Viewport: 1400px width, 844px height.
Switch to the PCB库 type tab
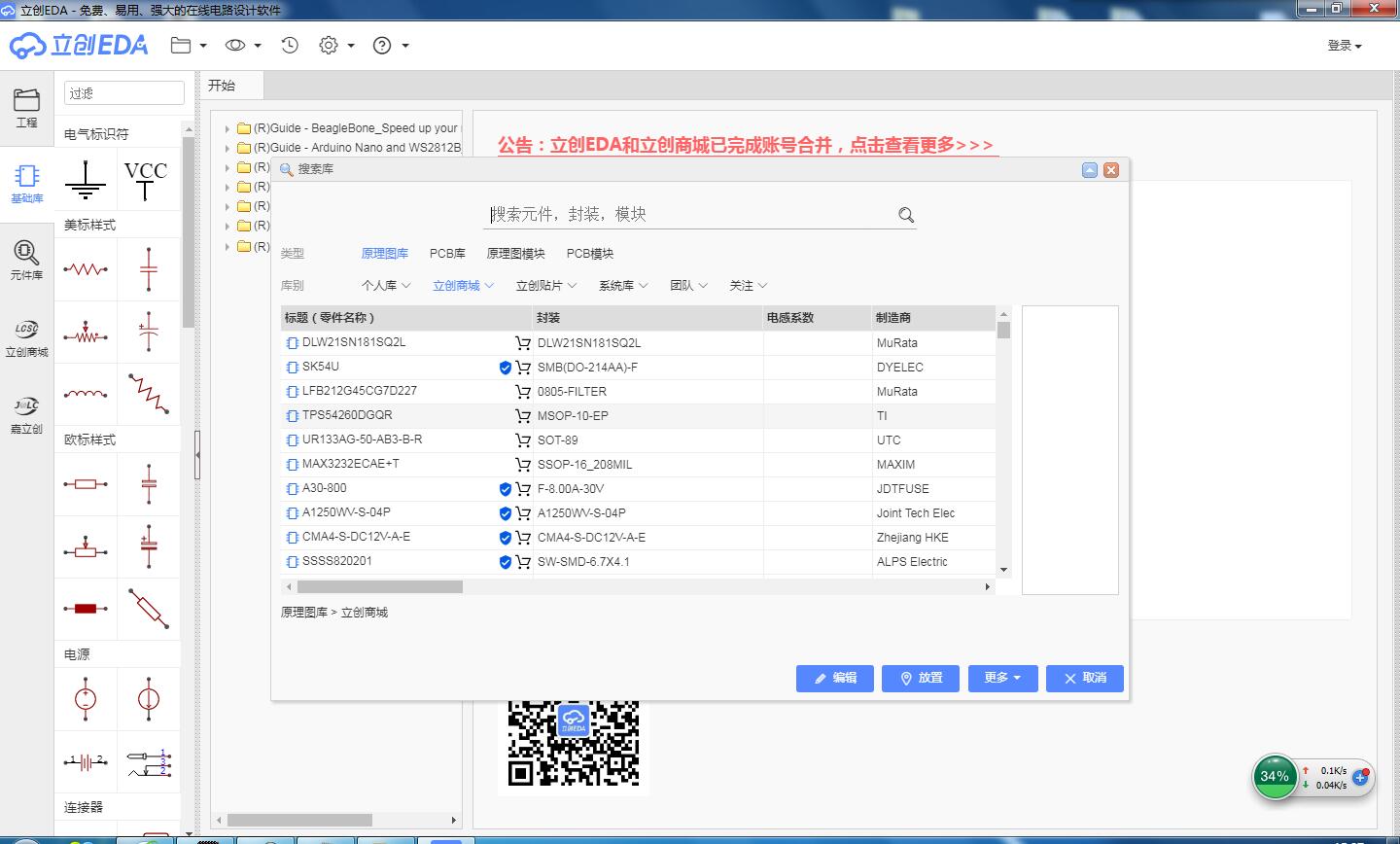point(447,254)
